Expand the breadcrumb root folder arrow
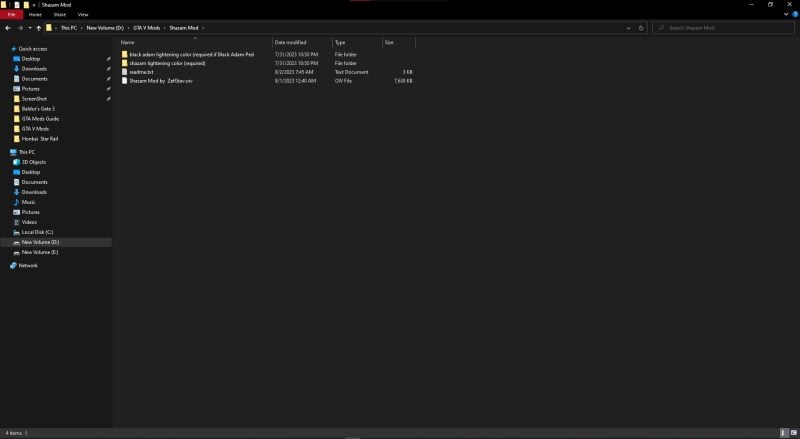 point(56,28)
